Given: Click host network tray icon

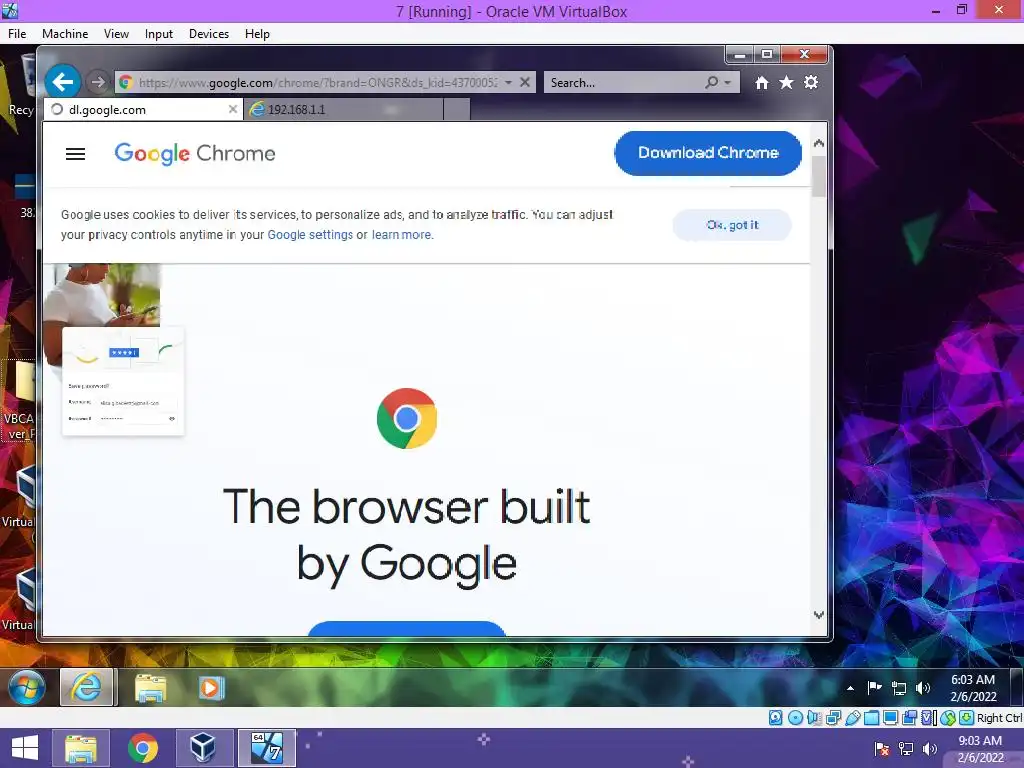Looking at the screenshot, I should [906, 749].
